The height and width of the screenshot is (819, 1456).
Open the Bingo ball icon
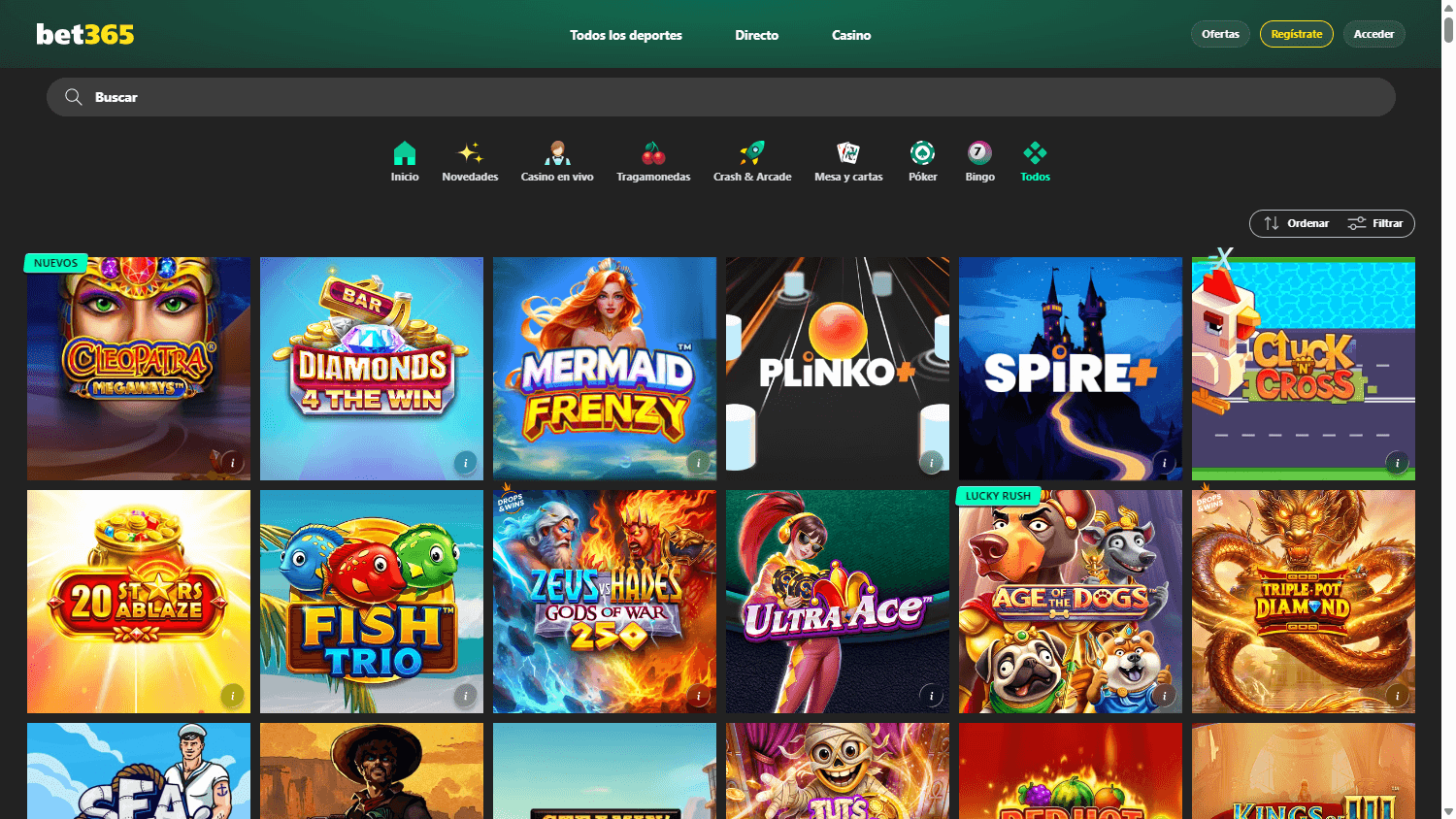[x=979, y=153]
